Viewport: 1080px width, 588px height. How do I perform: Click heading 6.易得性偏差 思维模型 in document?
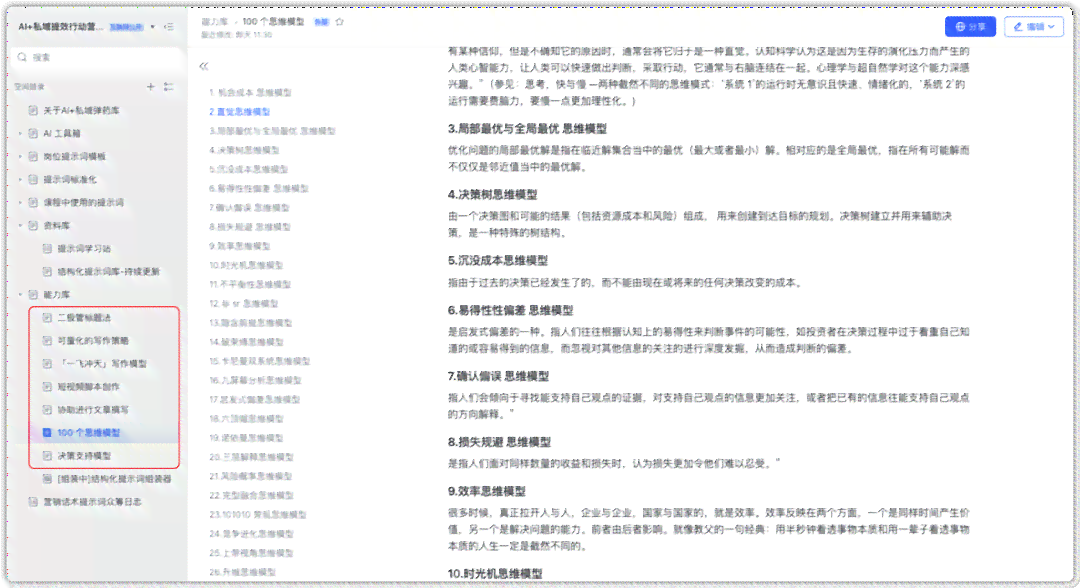tap(510, 311)
